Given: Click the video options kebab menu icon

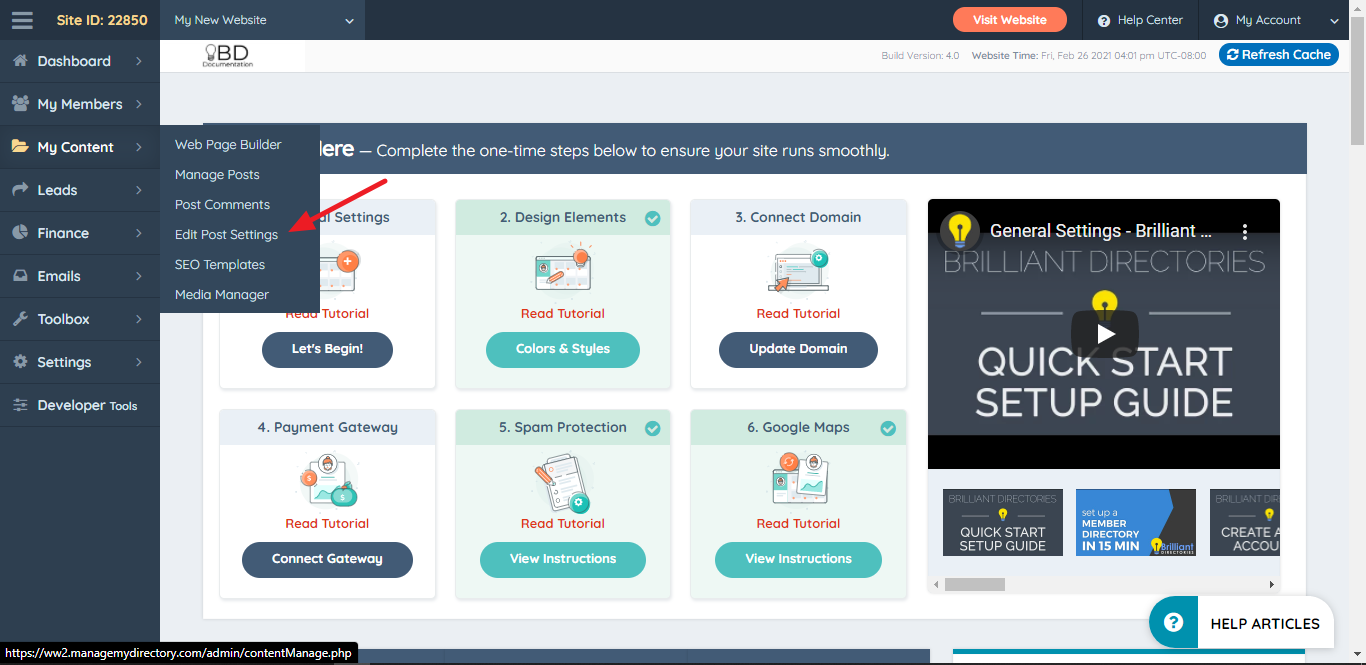Looking at the screenshot, I should (1244, 229).
